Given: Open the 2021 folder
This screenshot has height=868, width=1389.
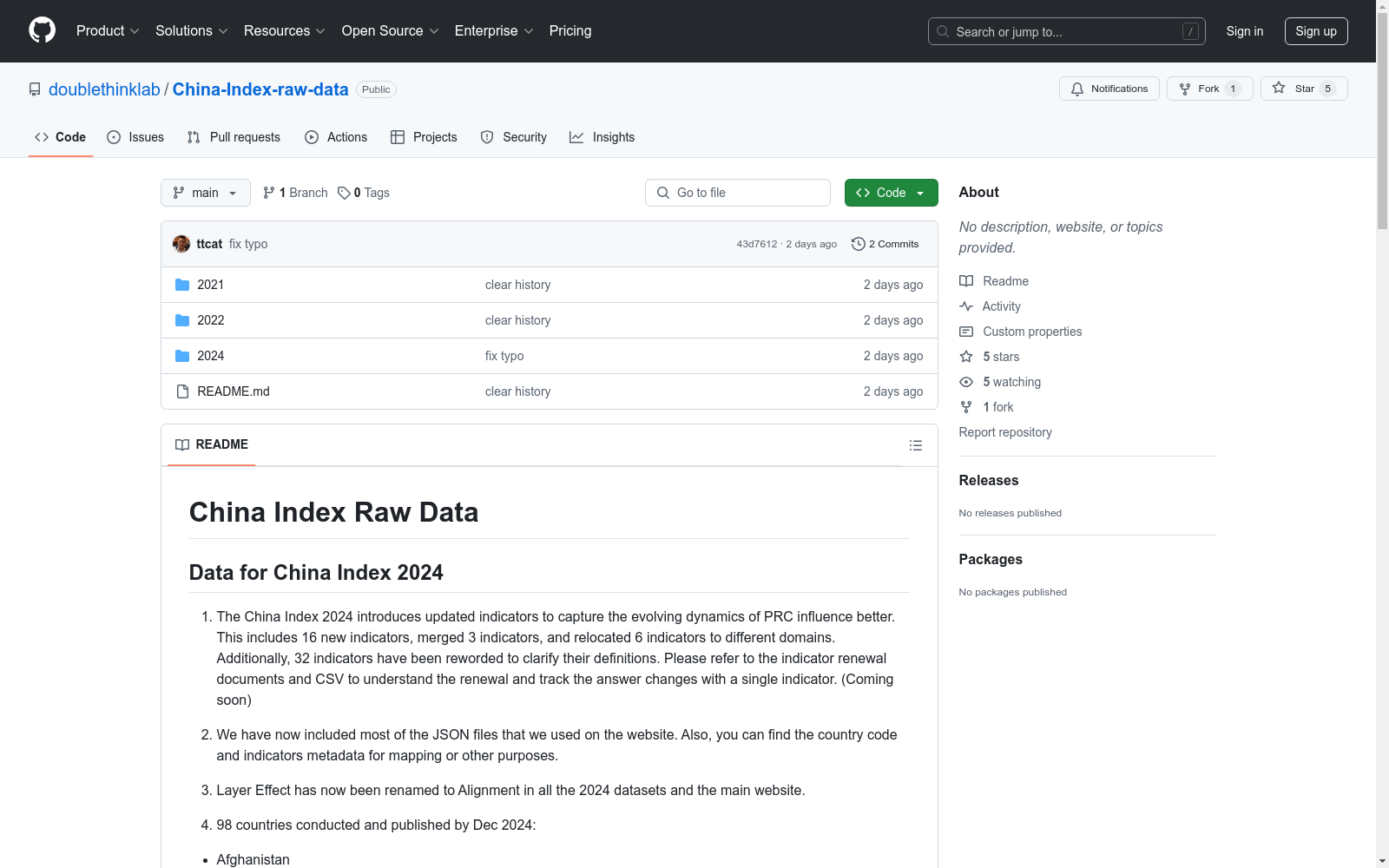Looking at the screenshot, I should [211, 285].
